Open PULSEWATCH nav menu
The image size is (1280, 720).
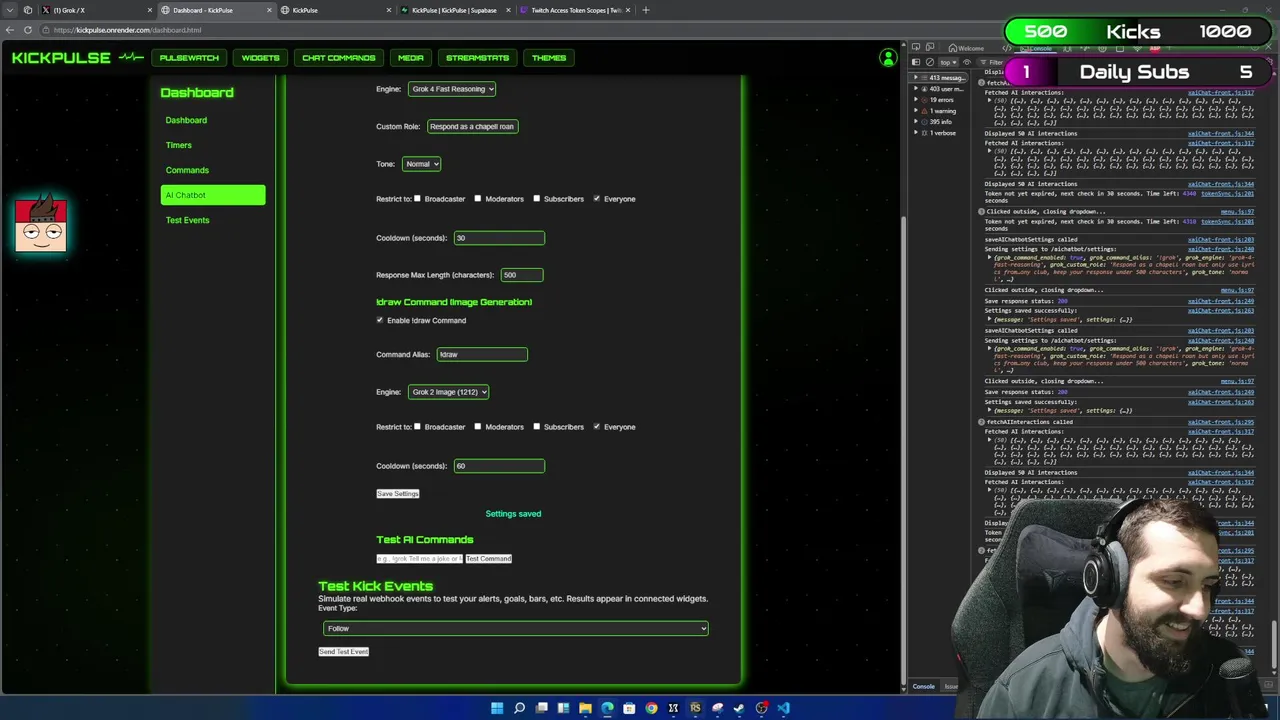pos(189,58)
